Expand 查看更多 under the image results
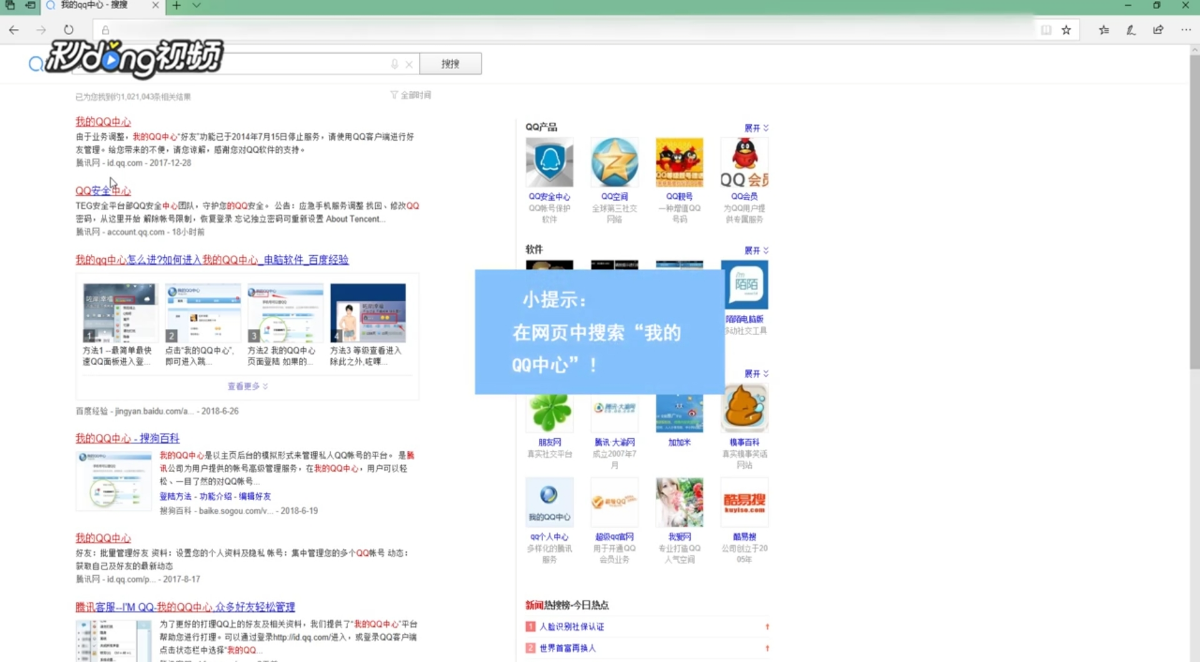Screen dimensions: 1200x662 click(x=247, y=386)
